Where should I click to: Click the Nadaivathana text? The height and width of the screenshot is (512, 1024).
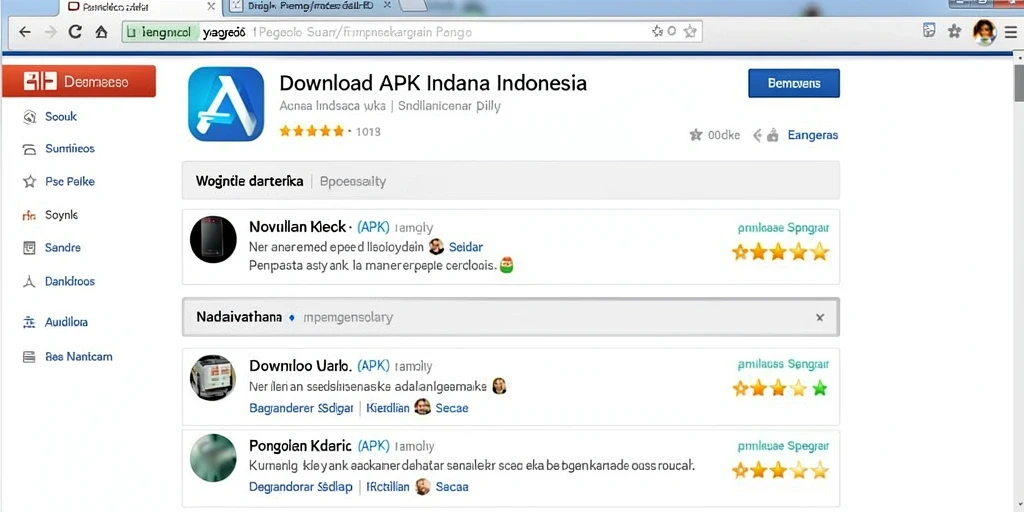click(x=239, y=317)
